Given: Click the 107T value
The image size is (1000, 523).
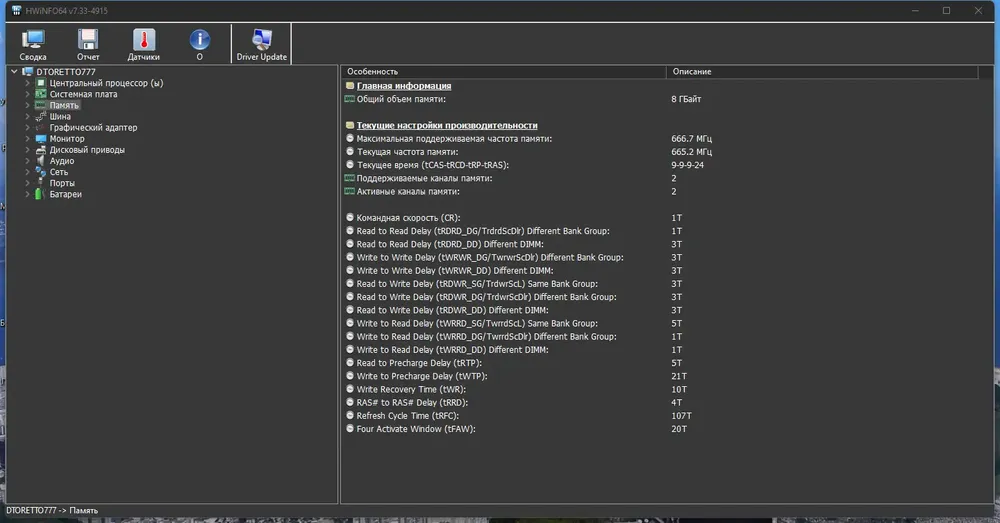Looking at the screenshot, I should click(x=681, y=416).
